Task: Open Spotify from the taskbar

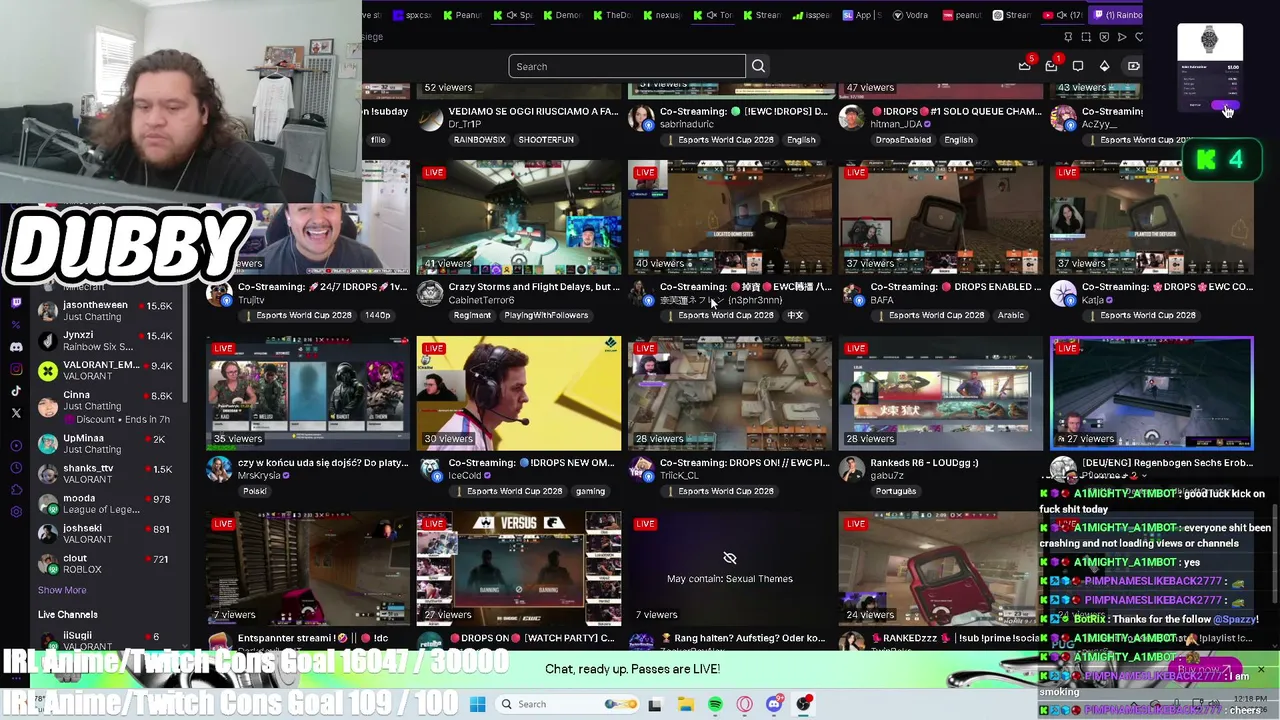Action: 715,704
